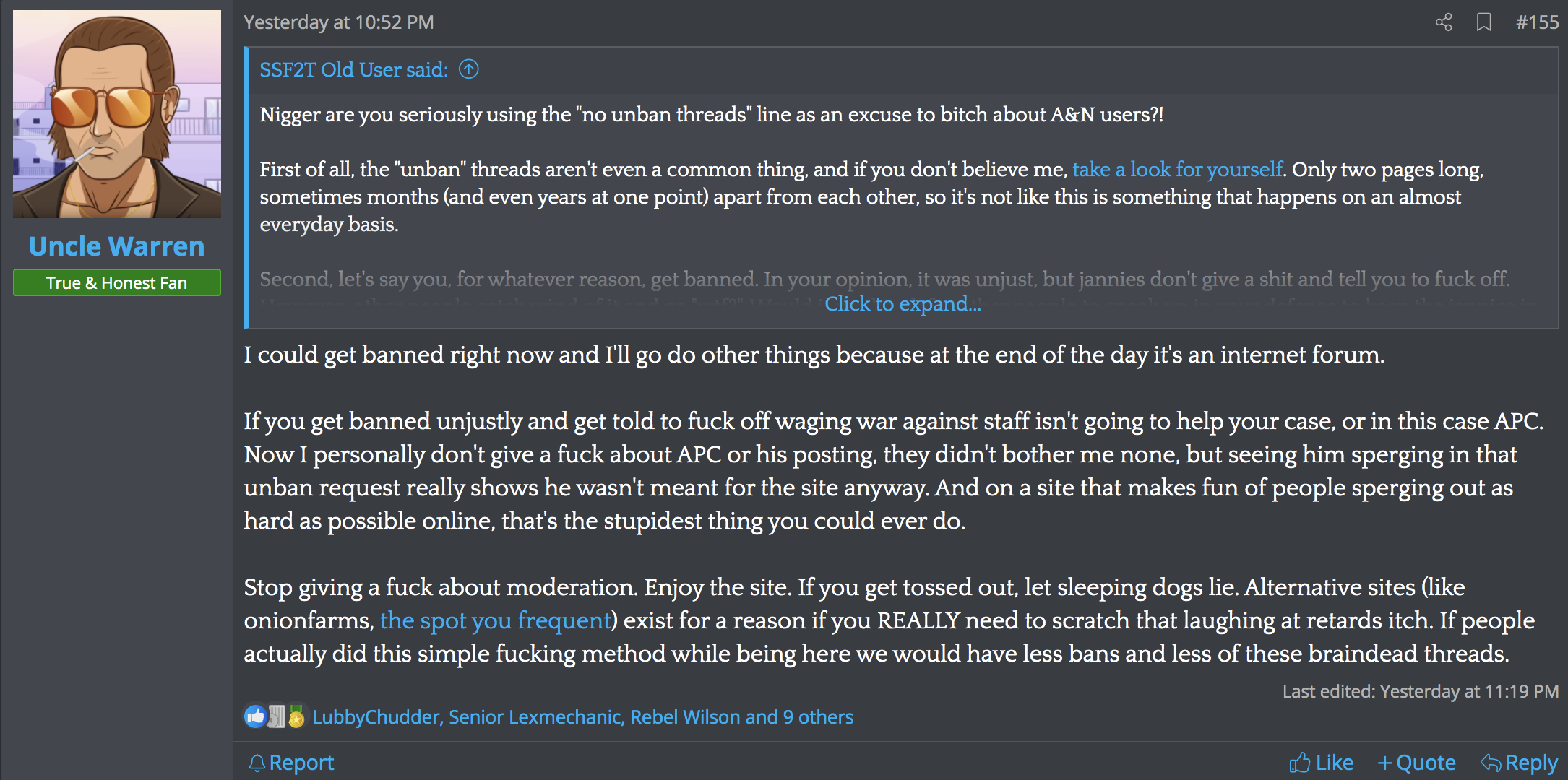Jump to the quoted post via arrow icon

pyautogui.click(x=469, y=69)
